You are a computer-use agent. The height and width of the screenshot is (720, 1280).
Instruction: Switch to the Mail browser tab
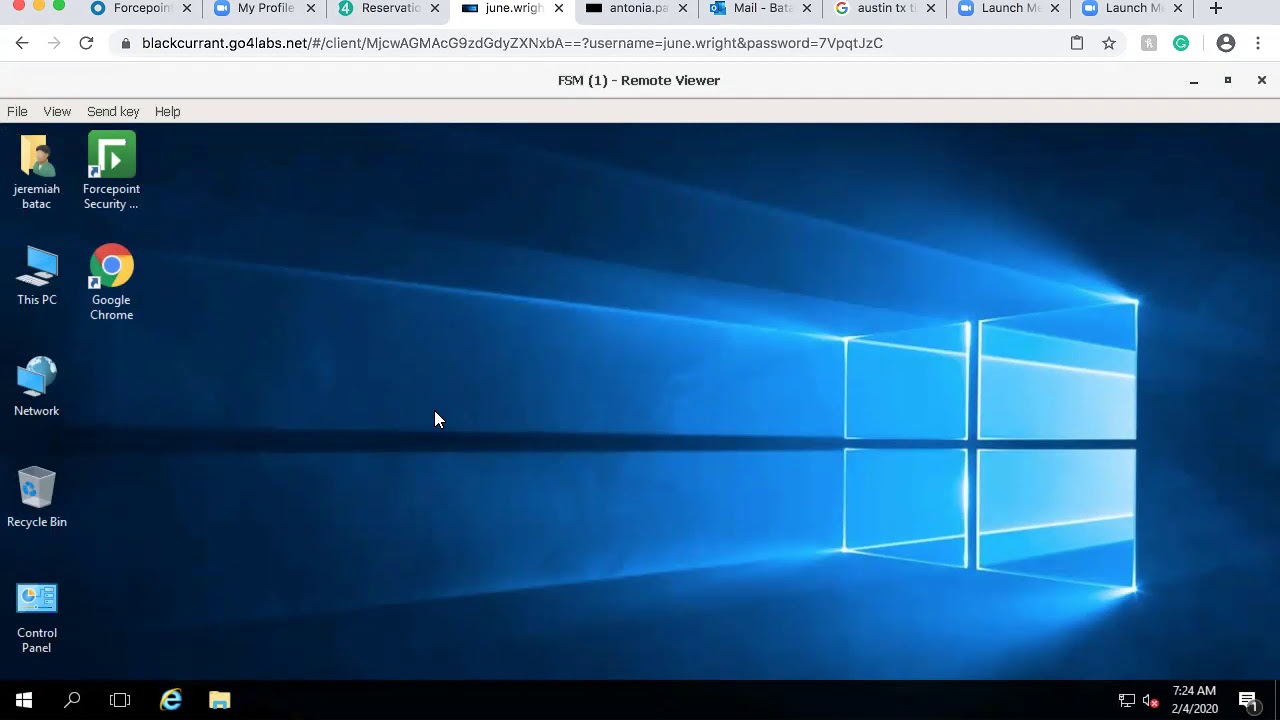[760, 8]
